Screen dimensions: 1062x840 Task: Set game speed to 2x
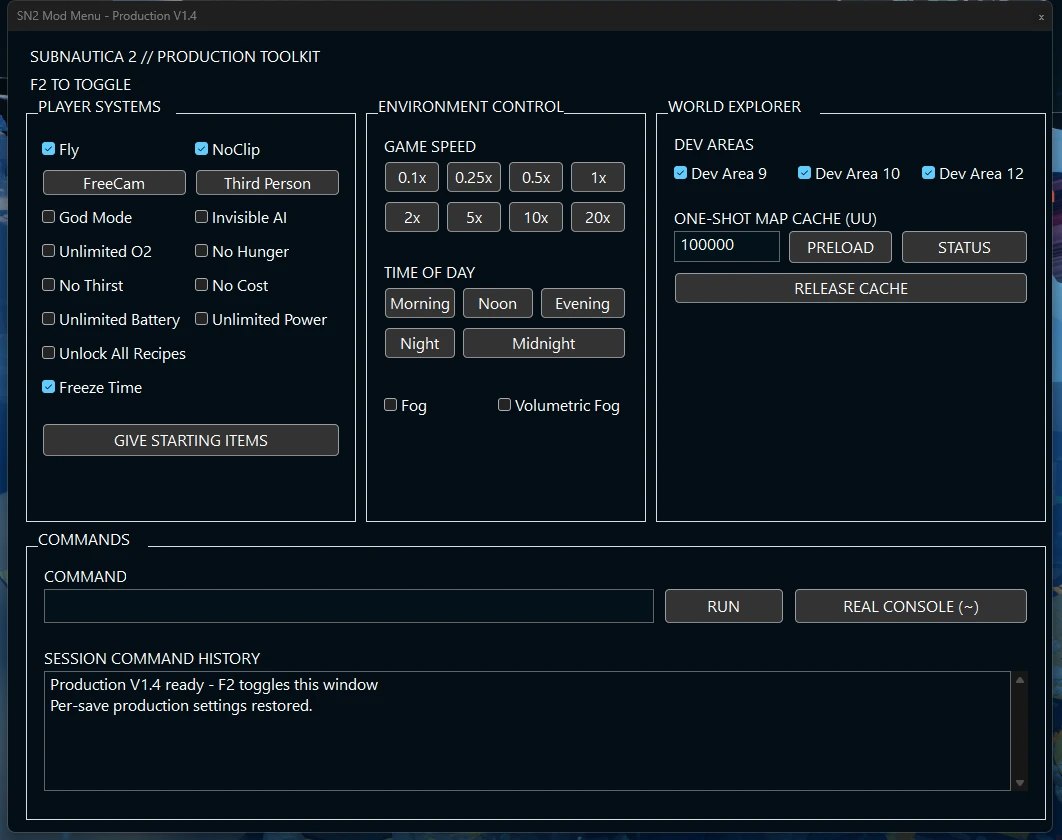[x=412, y=217]
